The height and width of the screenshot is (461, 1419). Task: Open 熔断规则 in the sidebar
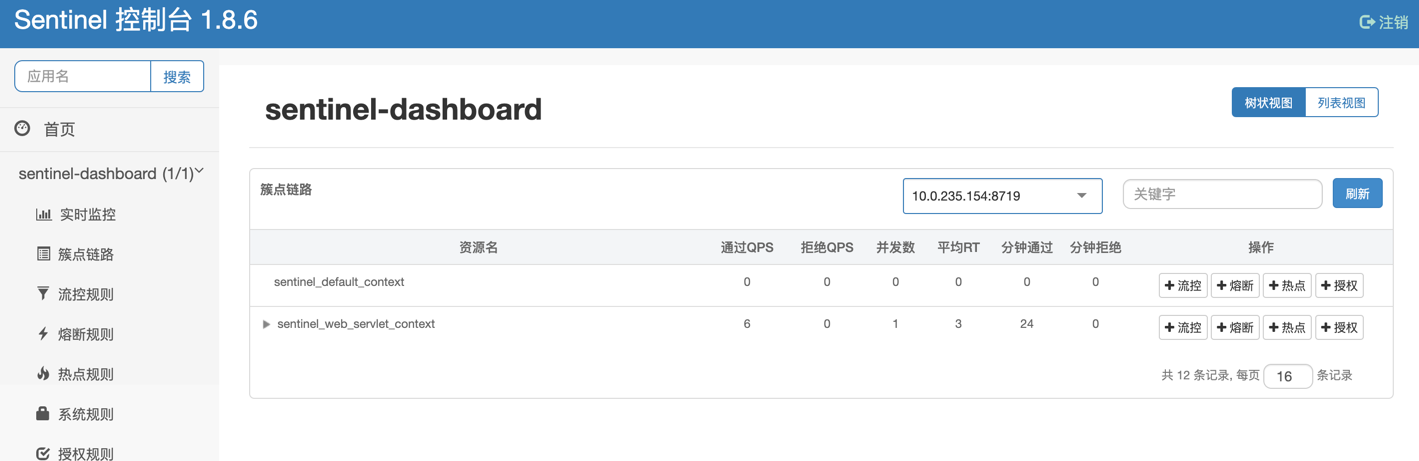click(86, 334)
